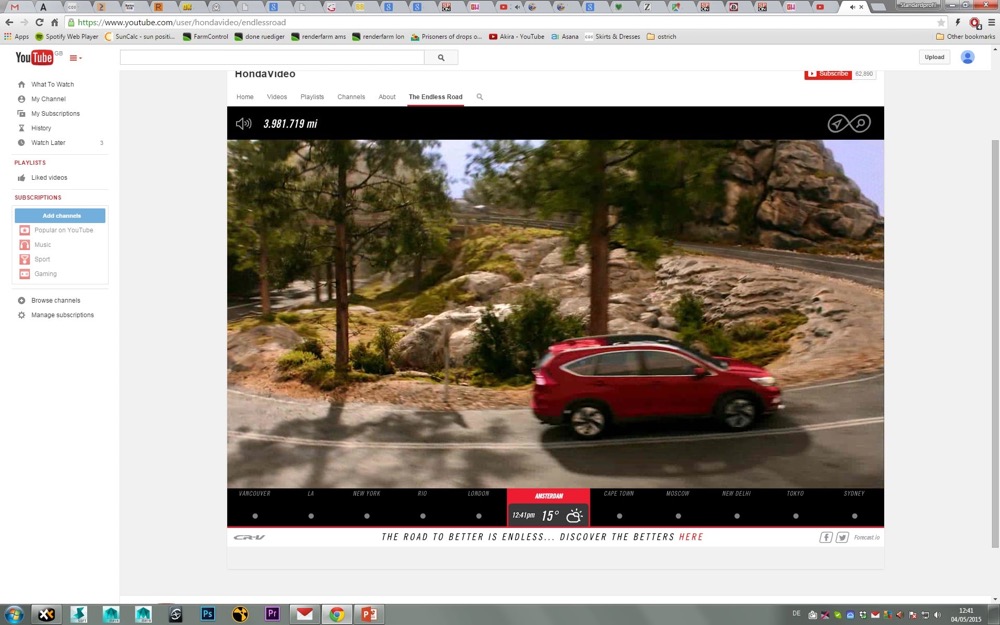
Task: Open the Chrome menu button
Action: point(991,22)
